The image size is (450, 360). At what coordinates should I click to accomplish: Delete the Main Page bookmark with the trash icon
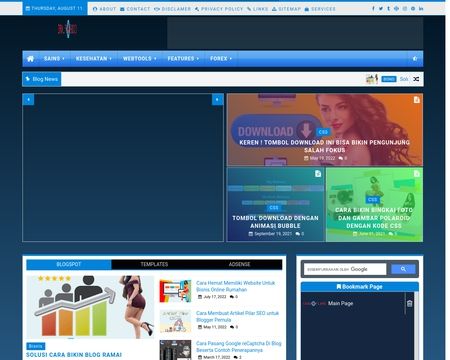click(410, 303)
